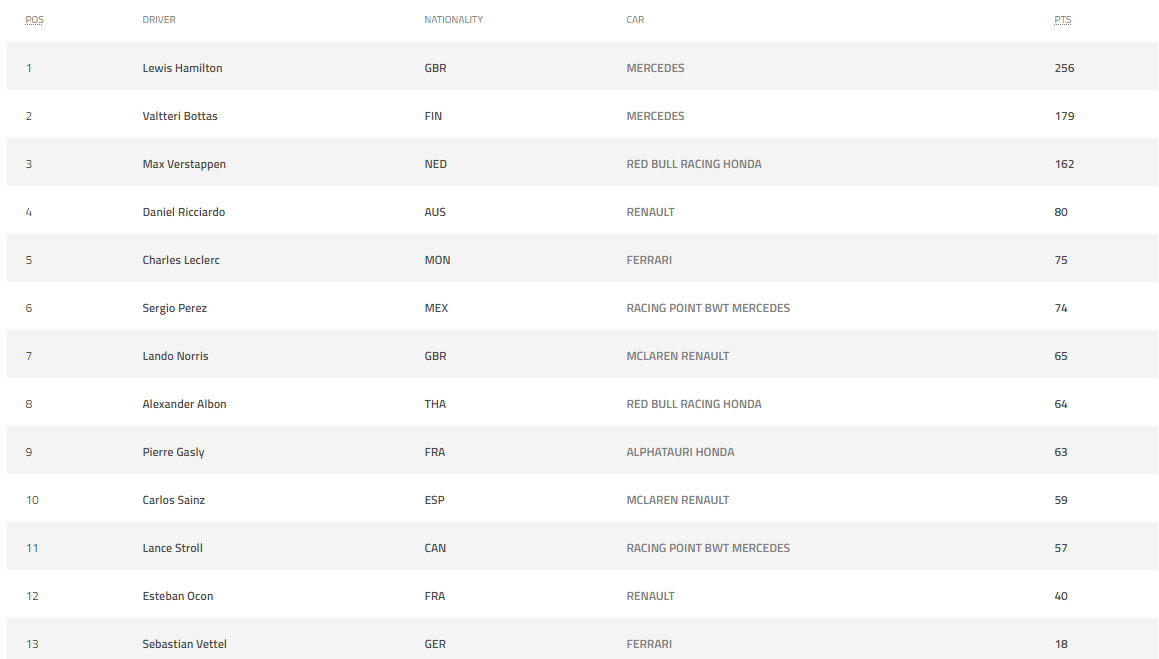
Task: Open Ferrari team link for Leclerc
Action: [x=649, y=260]
